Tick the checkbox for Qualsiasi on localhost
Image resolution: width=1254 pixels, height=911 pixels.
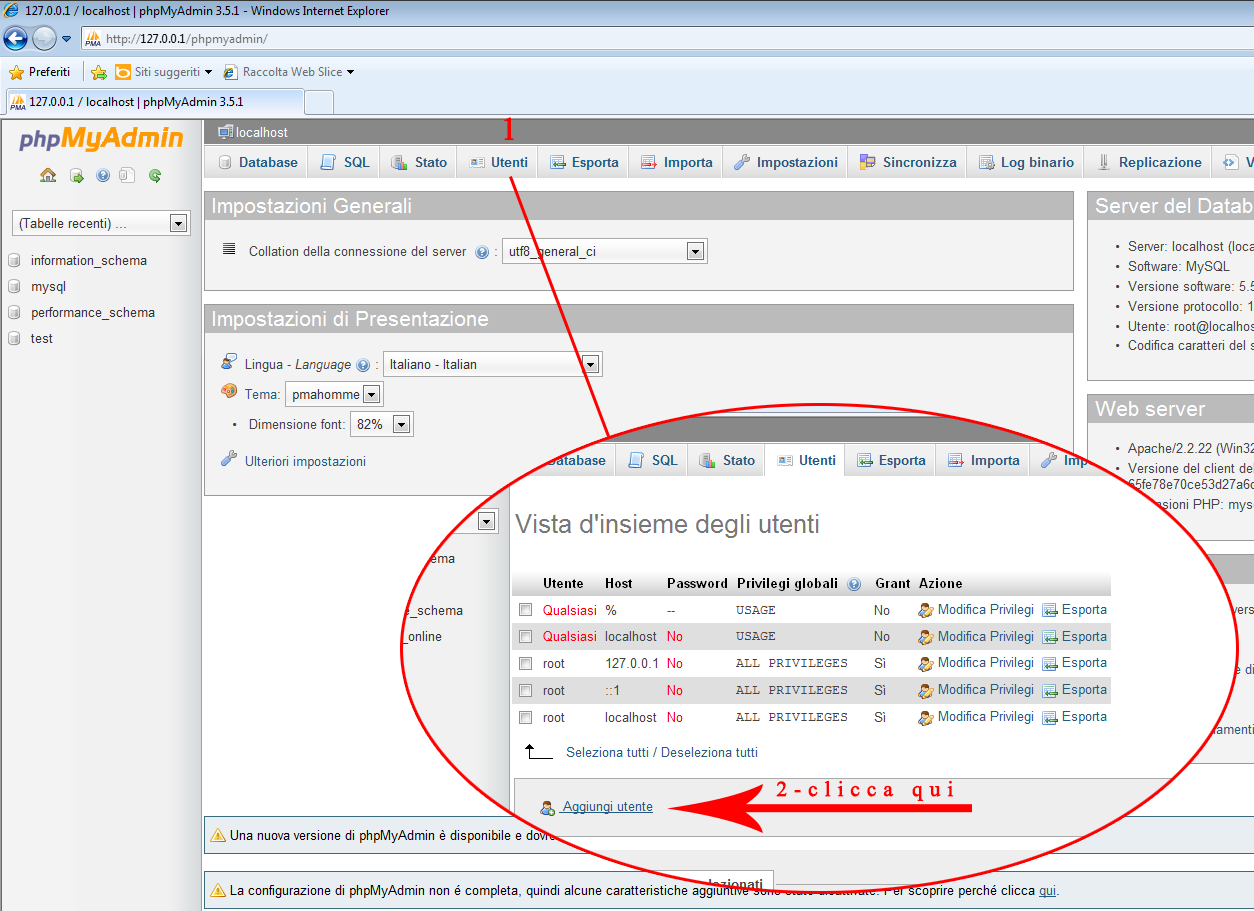(525, 636)
